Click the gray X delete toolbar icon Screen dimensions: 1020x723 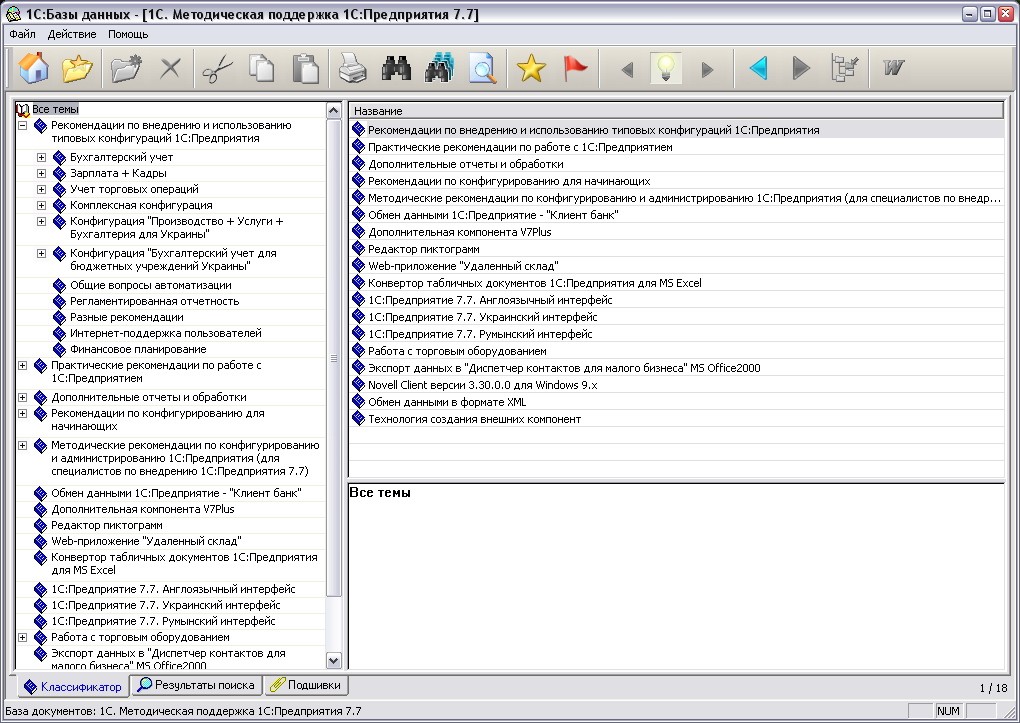(170, 68)
